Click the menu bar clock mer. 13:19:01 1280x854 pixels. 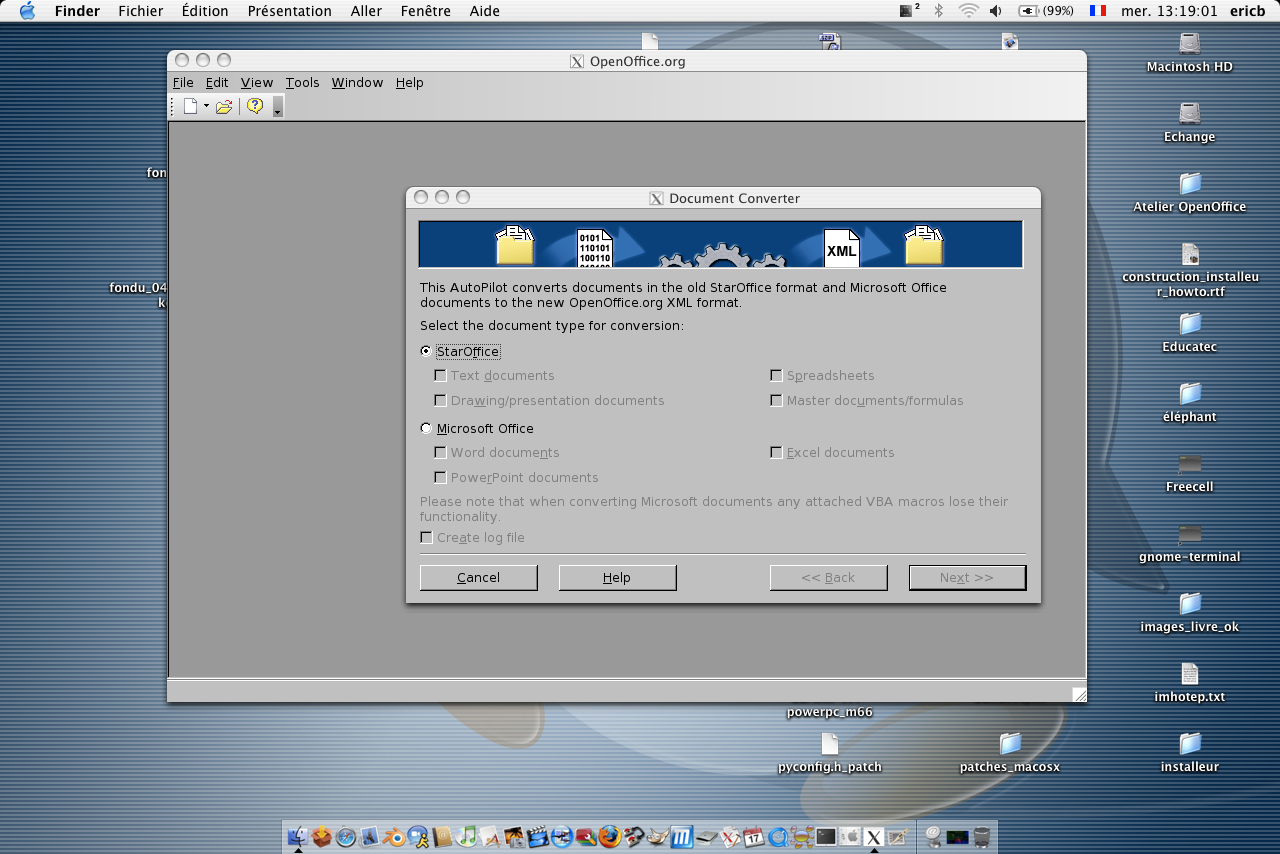click(x=1169, y=11)
